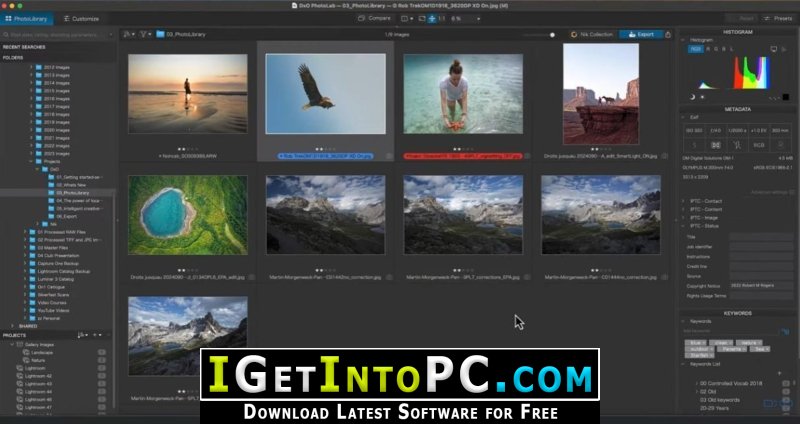800x424 pixels.
Task: Collapse the Projects folder
Action: click(x=31, y=161)
